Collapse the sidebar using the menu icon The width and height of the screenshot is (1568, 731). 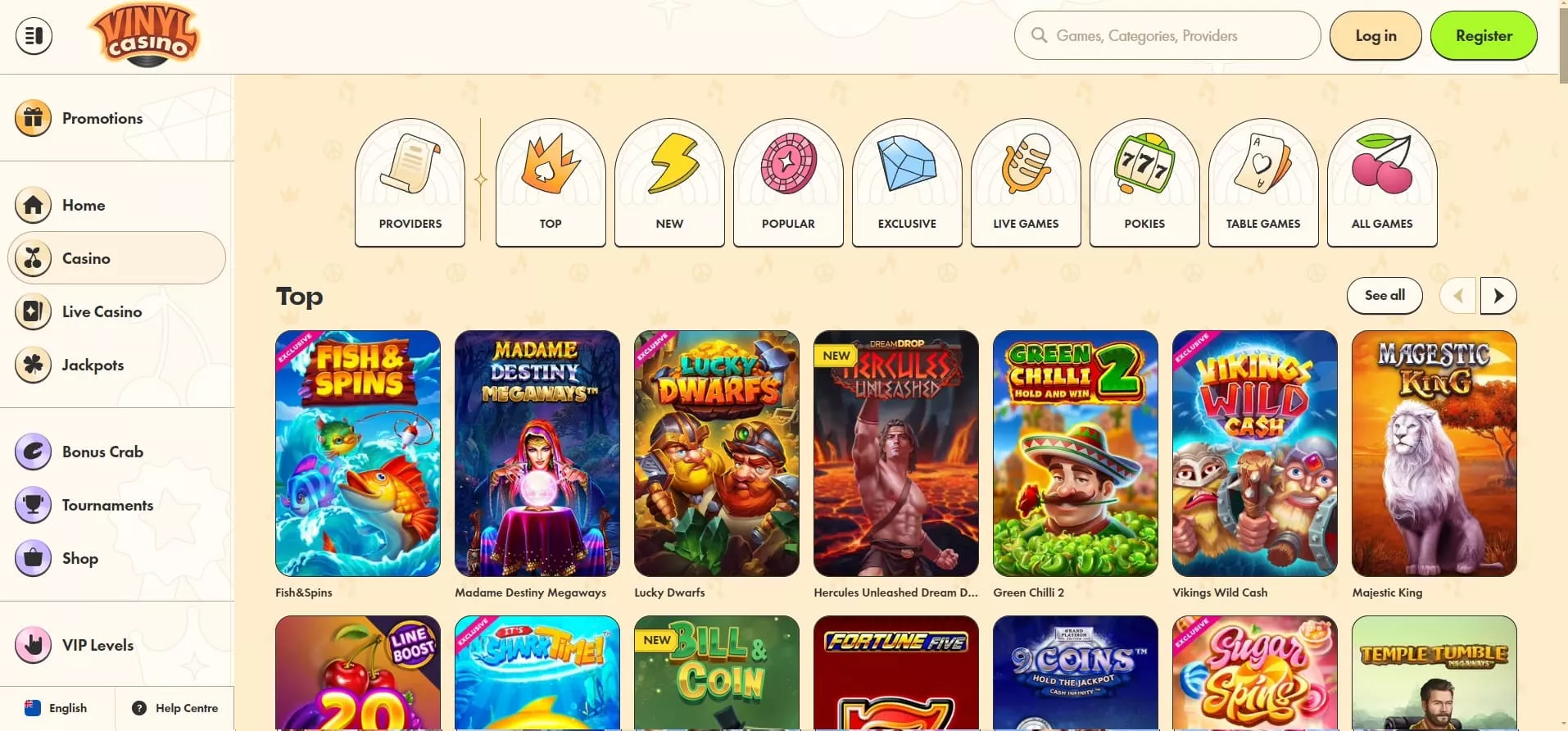tap(34, 36)
